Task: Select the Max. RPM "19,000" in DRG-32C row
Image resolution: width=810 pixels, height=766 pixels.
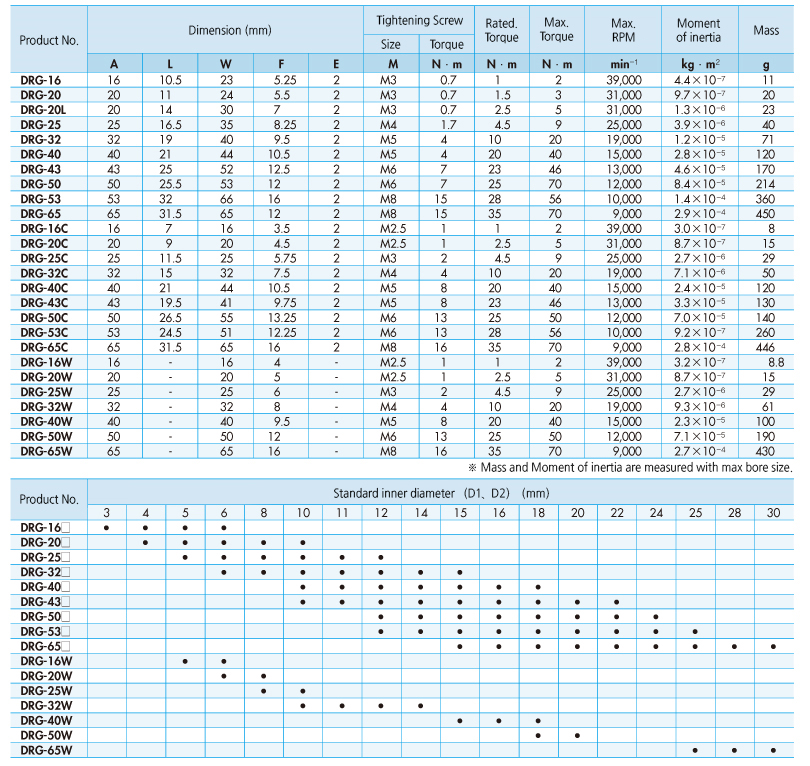Action: coord(624,273)
